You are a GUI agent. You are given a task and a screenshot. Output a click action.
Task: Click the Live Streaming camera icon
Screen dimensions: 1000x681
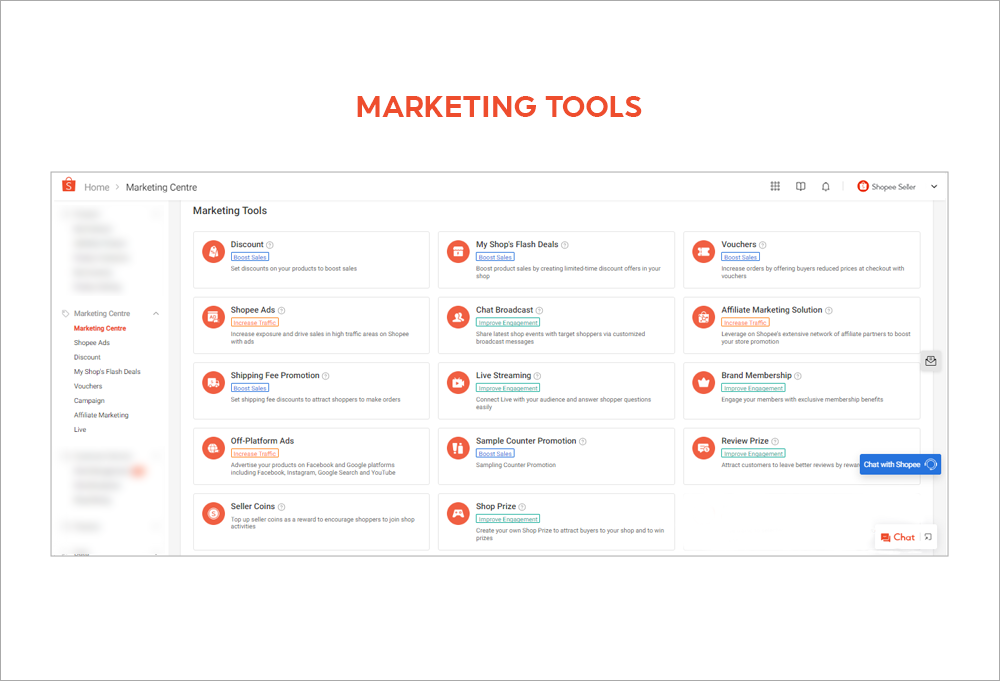(x=457, y=383)
